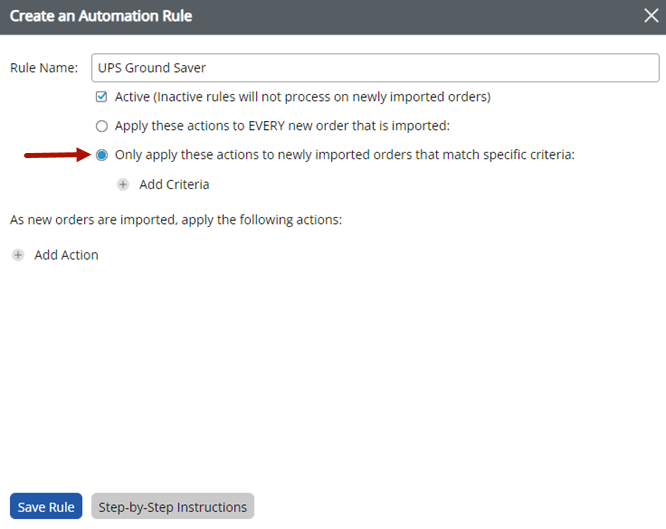Screen dimensions: 666x529
Task: Select the match specific criteria radio button
Action: coord(101,155)
